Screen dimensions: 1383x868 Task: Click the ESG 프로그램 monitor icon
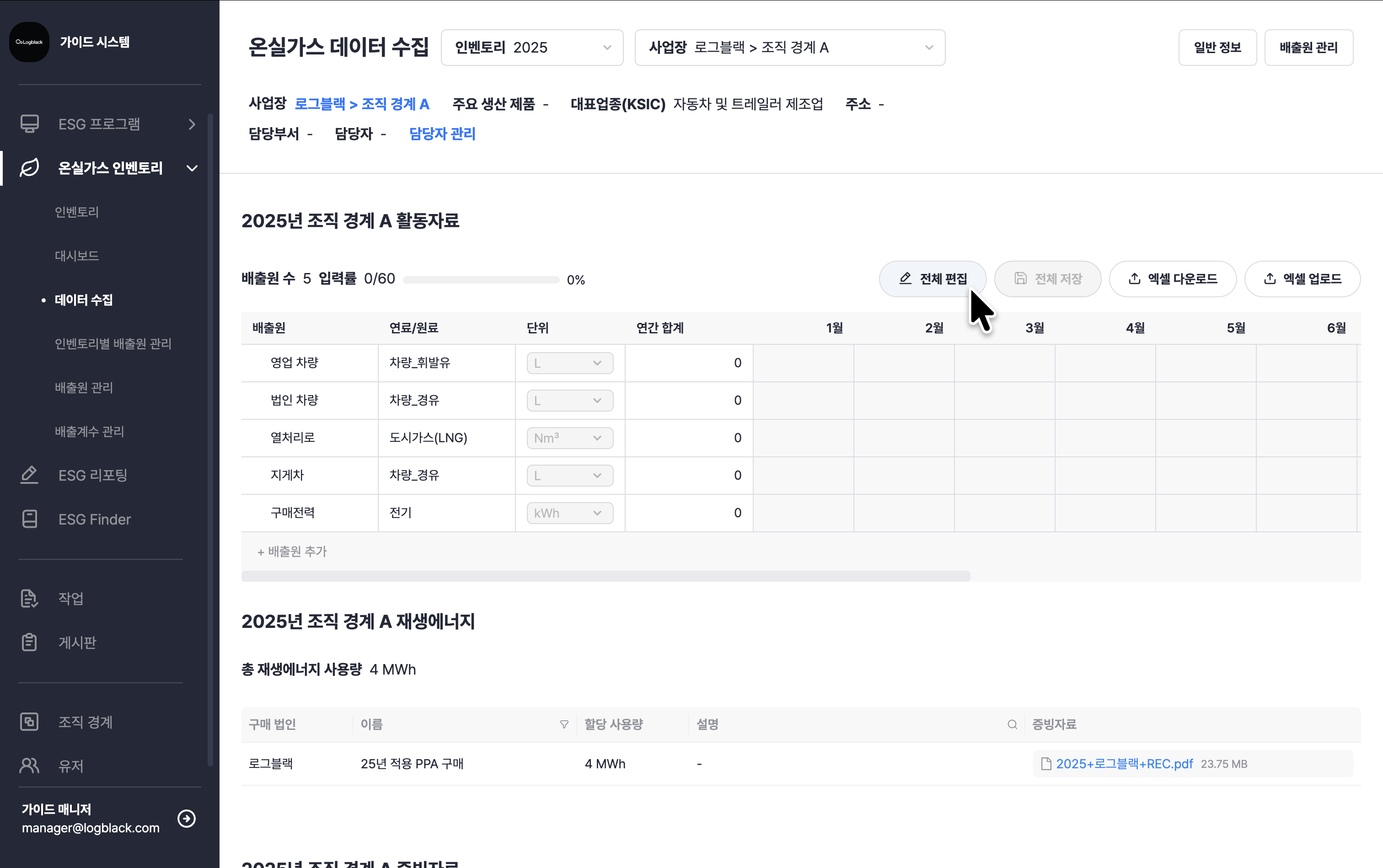point(29,124)
